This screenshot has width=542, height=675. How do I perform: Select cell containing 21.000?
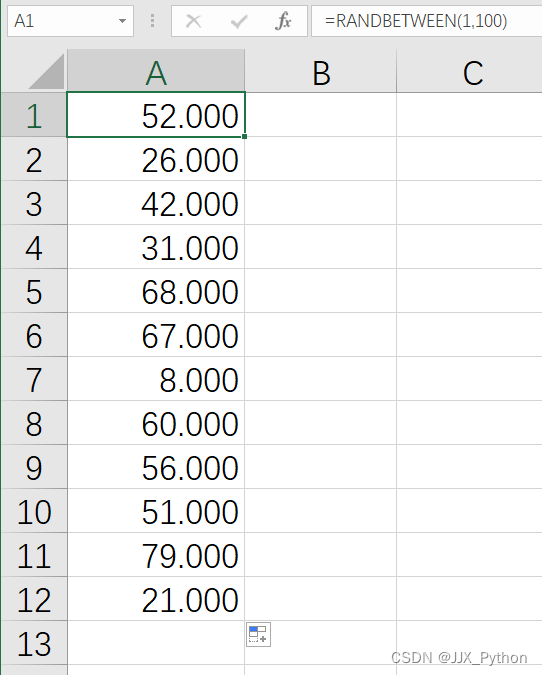[x=156, y=598]
